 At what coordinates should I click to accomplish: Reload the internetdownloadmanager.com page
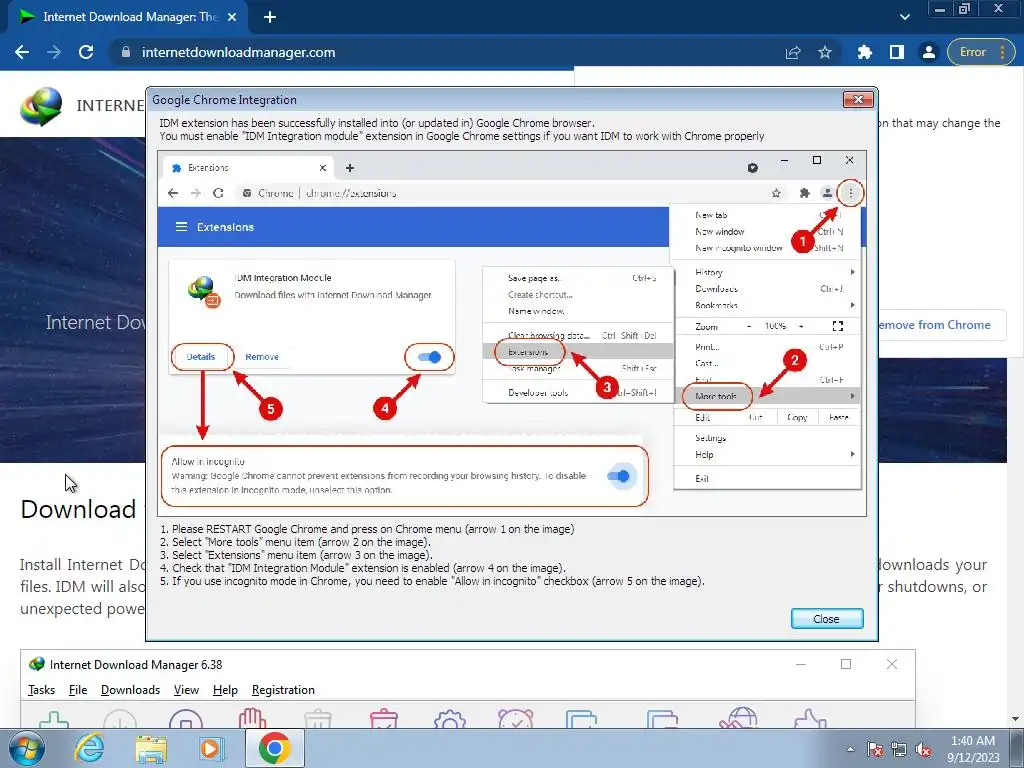(86, 52)
